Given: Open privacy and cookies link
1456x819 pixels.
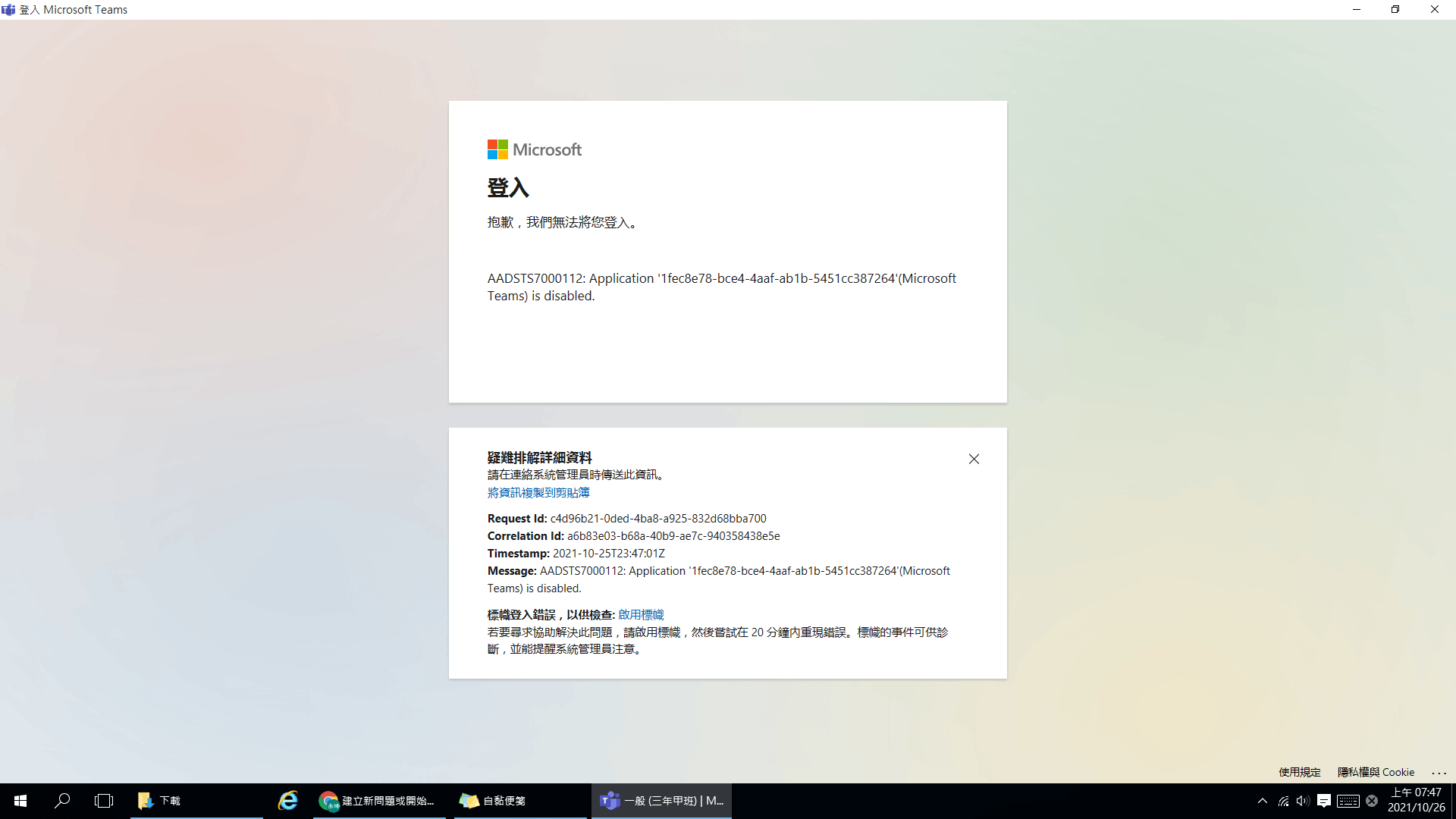Looking at the screenshot, I should [1376, 772].
